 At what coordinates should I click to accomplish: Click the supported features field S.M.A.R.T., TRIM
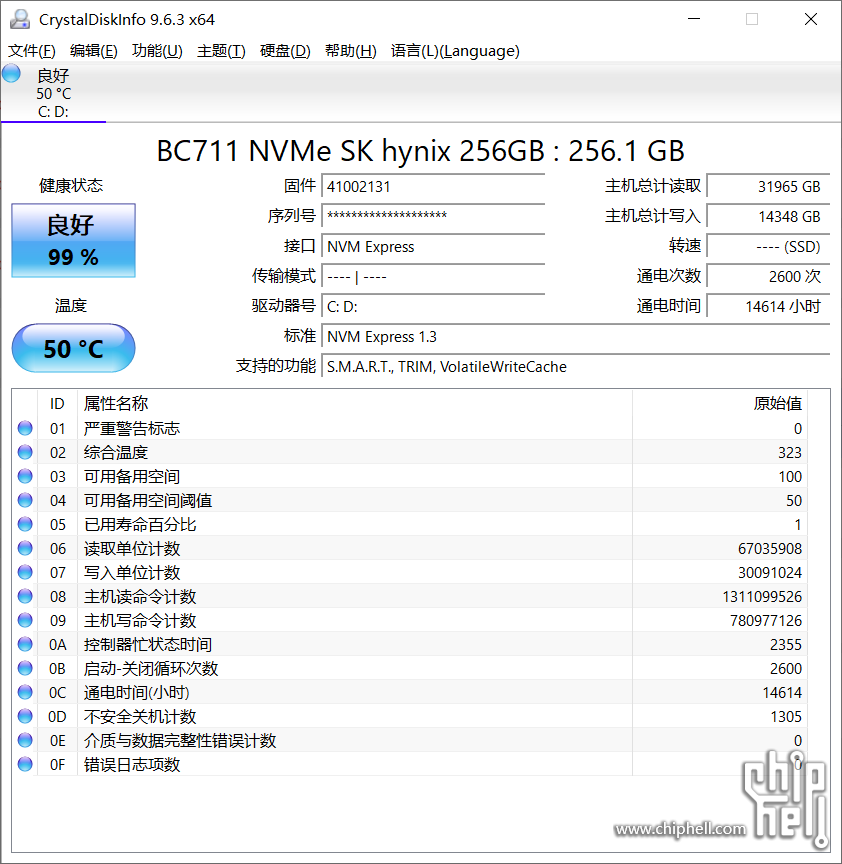[x=575, y=366]
